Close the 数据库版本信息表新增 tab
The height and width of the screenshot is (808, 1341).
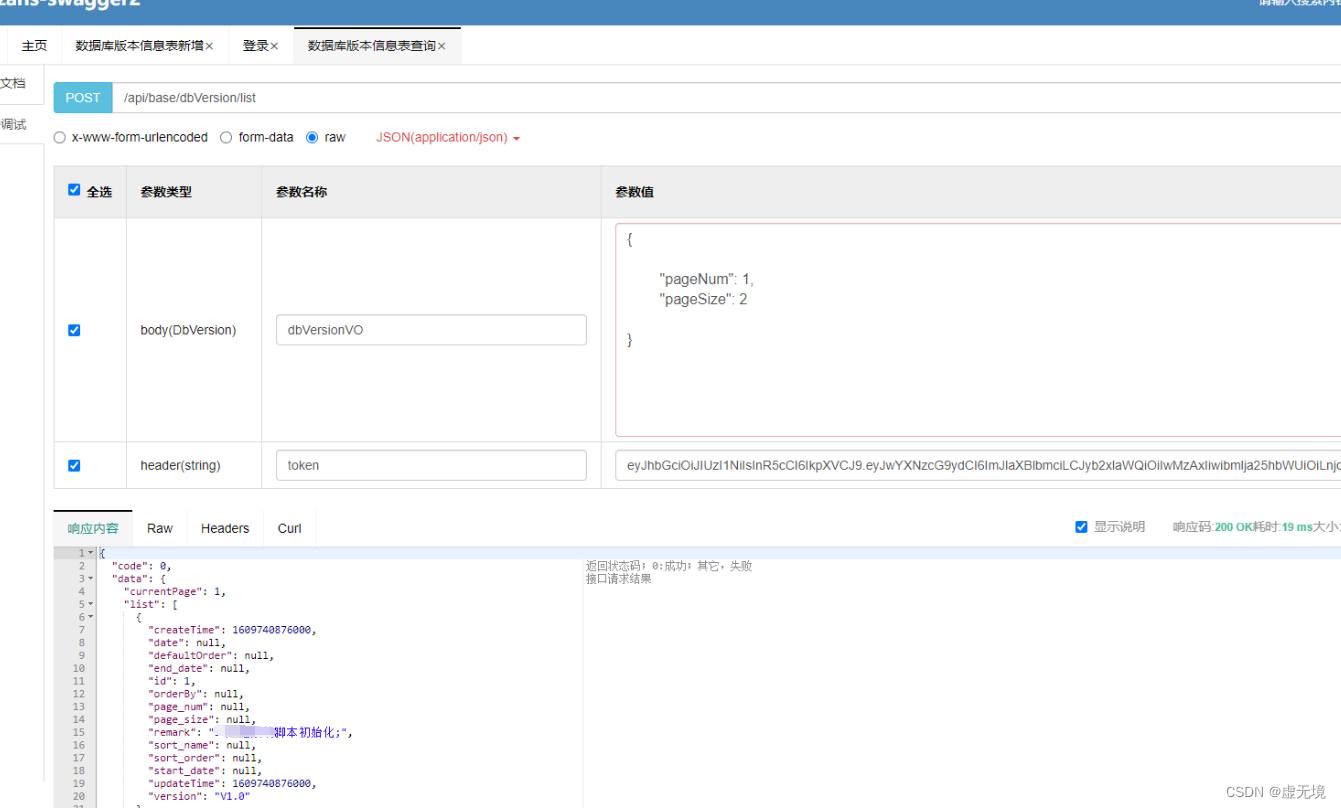coord(209,46)
